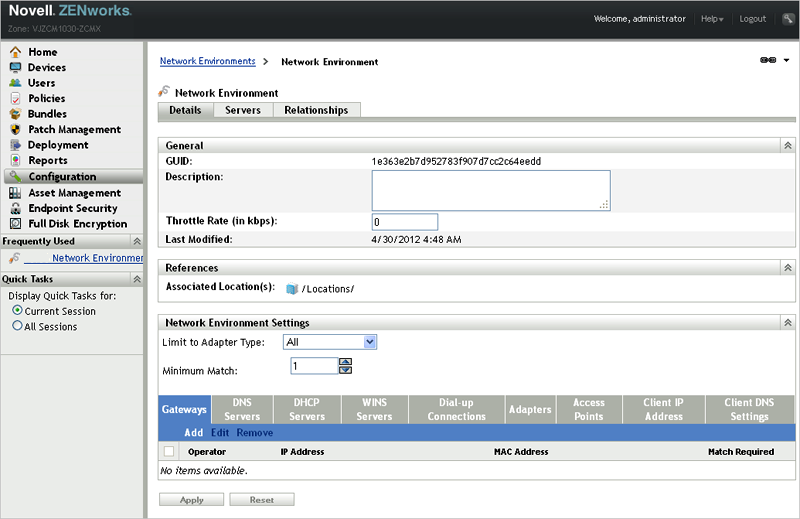Check the select-all checkbox in Gateways table
Image resolution: width=800 pixels, height=519 pixels.
coord(168,452)
